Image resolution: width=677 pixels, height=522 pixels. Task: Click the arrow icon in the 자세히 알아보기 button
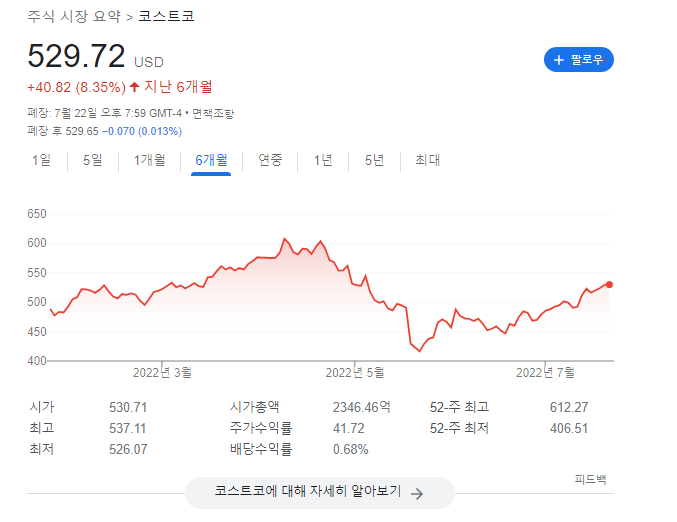(x=417, y=494)
